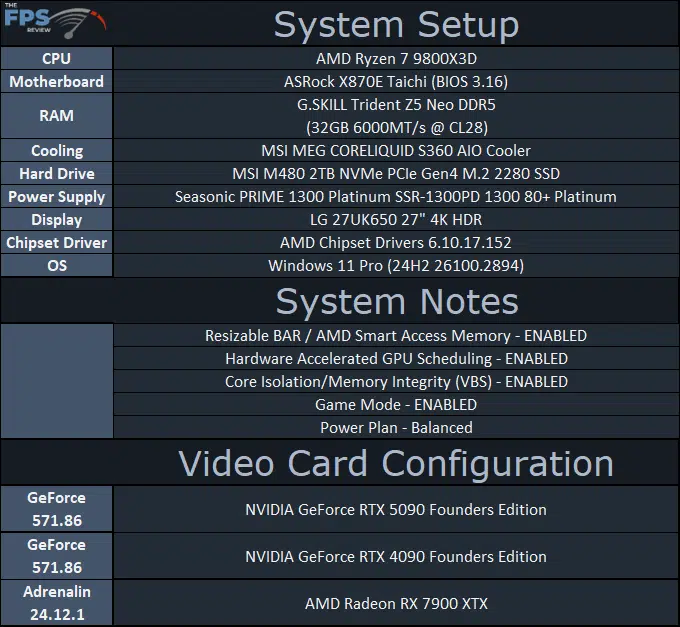Select MSI MEG CORELIQUID S360 AIO Cooler

click(396, 150)
